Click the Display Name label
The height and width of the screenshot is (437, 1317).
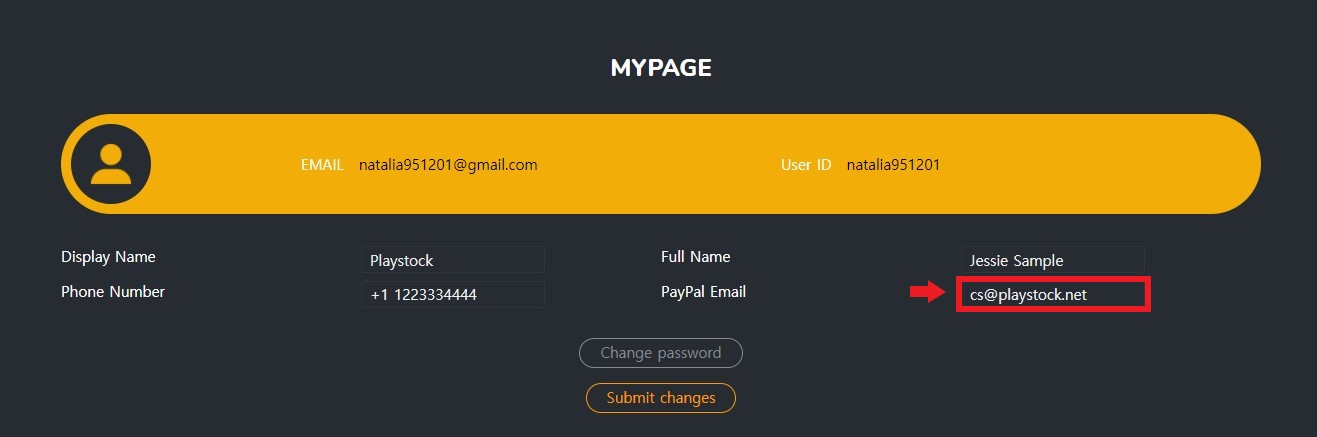(x=108, y=257)
